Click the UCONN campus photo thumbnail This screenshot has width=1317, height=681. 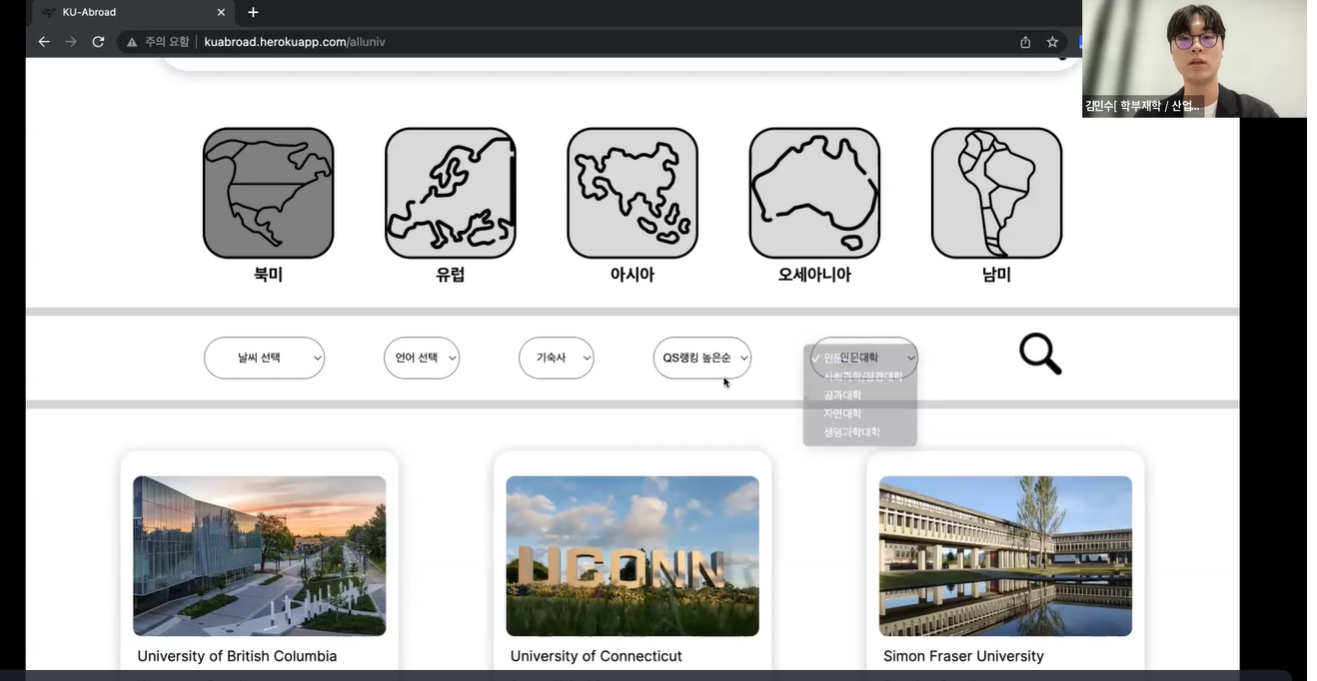click(x=632, y=555)
